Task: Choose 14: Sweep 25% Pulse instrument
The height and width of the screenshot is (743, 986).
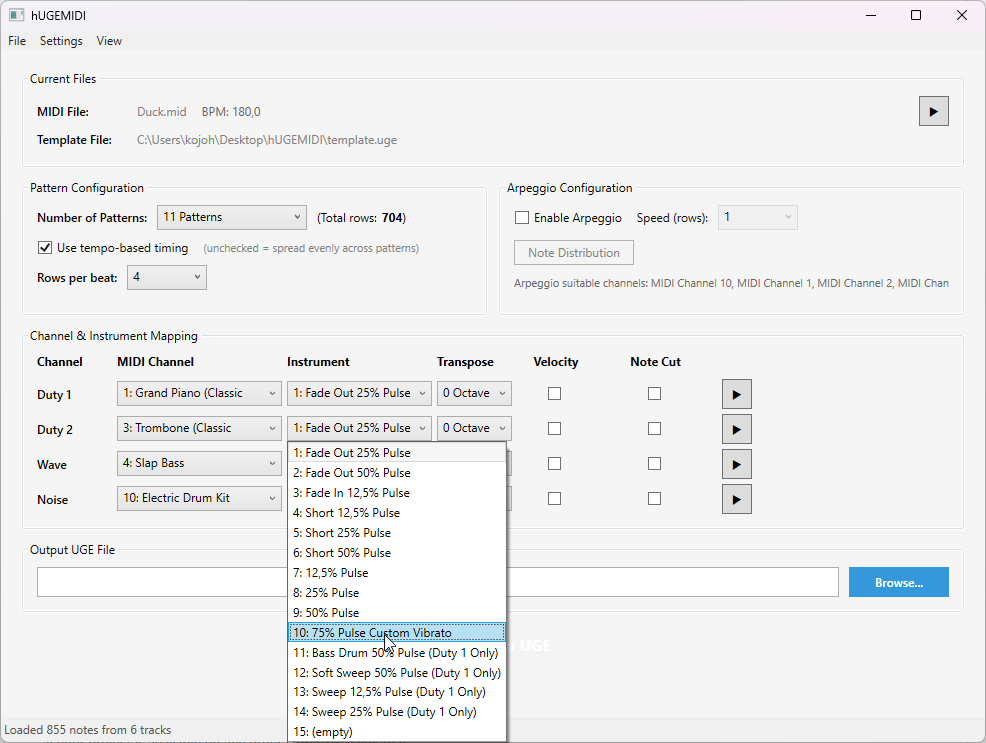Action: coord(397,712)
